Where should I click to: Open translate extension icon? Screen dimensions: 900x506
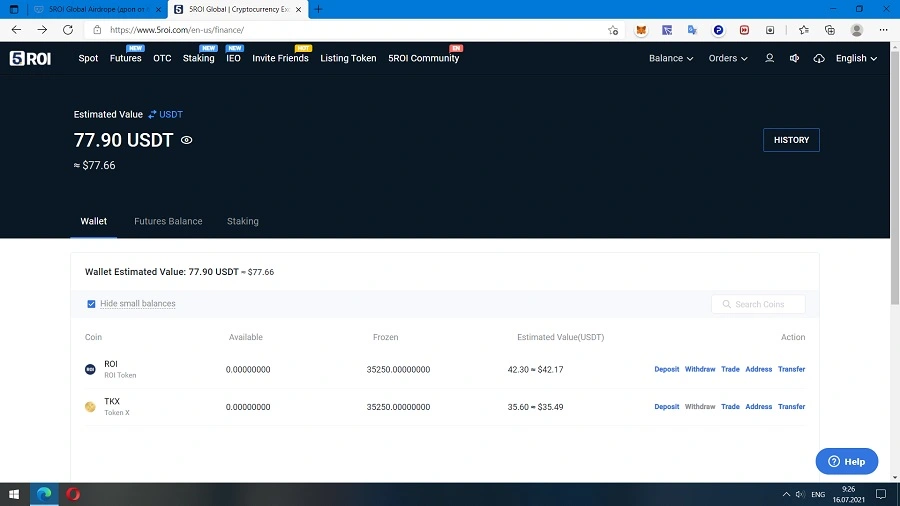click(692, 30)
